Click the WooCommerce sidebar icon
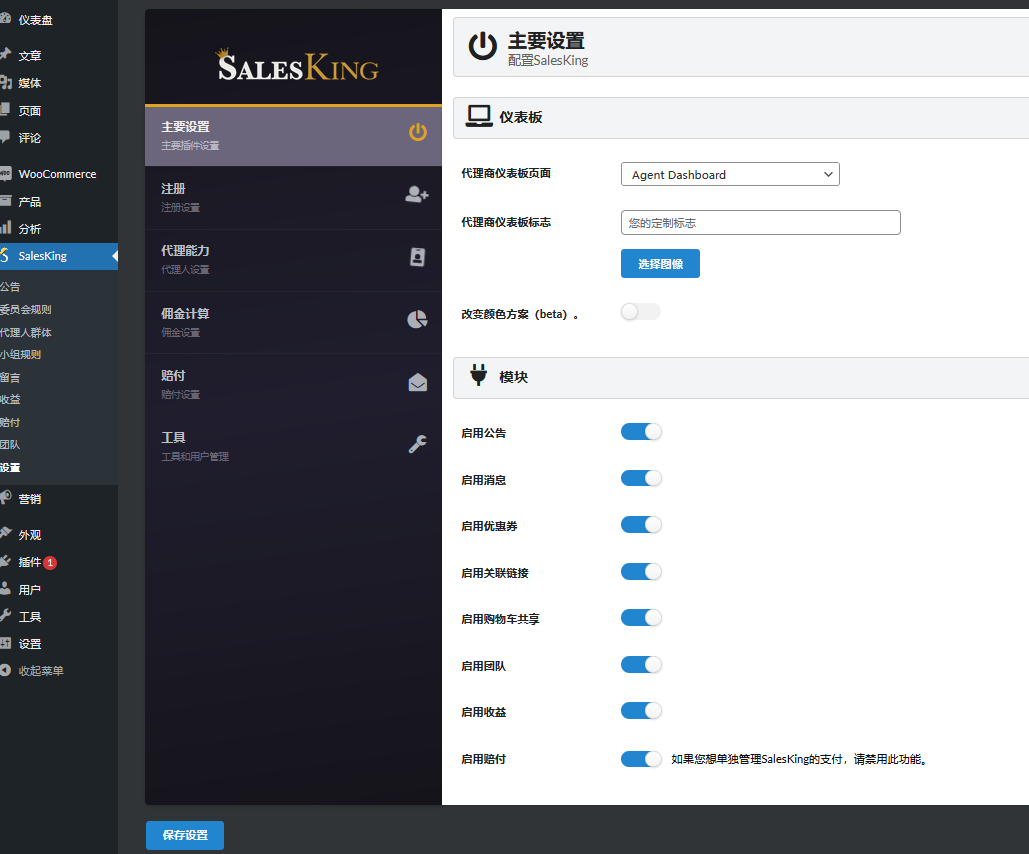This screenshot has width=1029, height=854. coord(5,173)
